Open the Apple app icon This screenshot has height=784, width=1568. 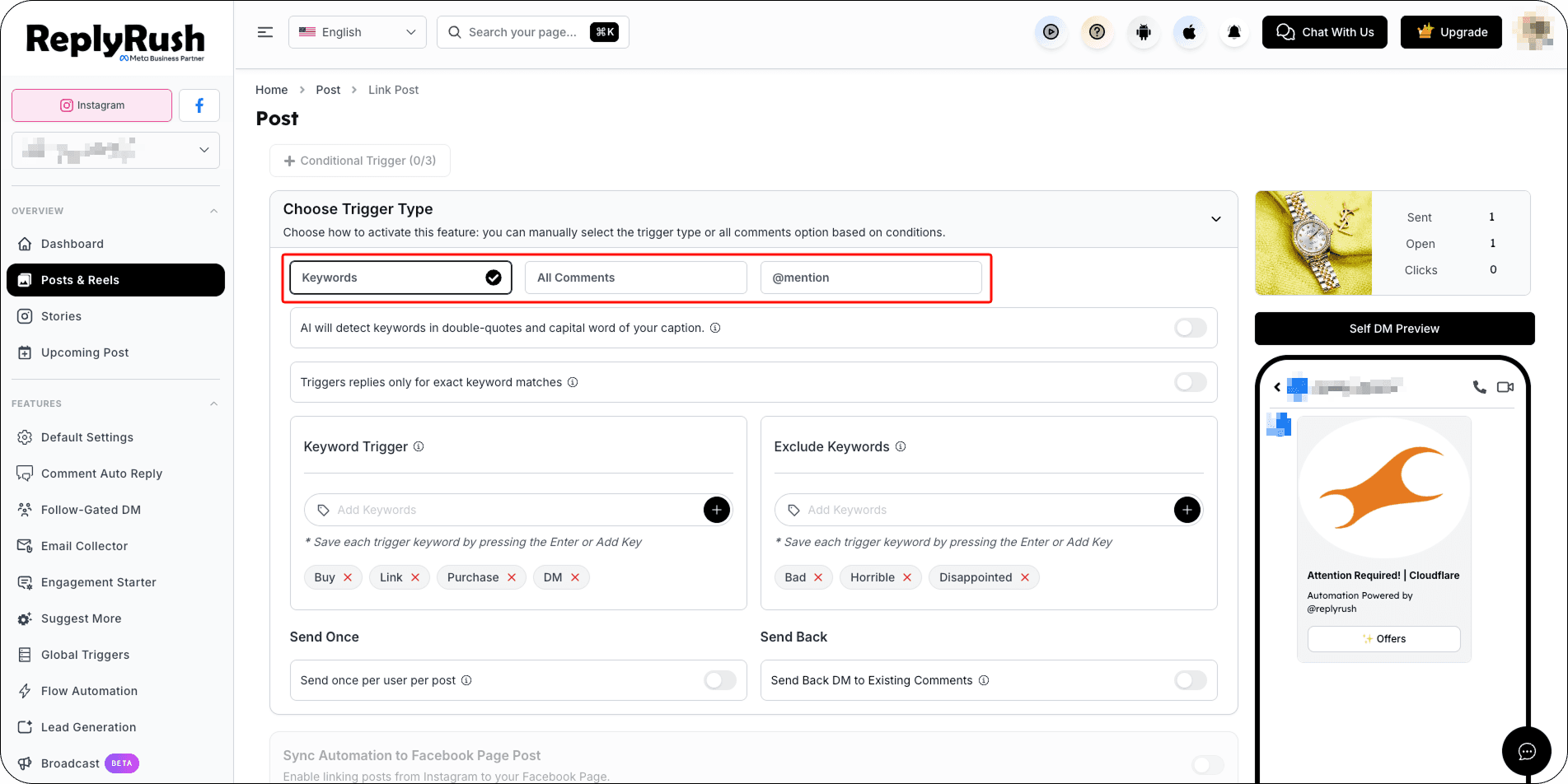pyautogui.click(x=1189, y=32)
